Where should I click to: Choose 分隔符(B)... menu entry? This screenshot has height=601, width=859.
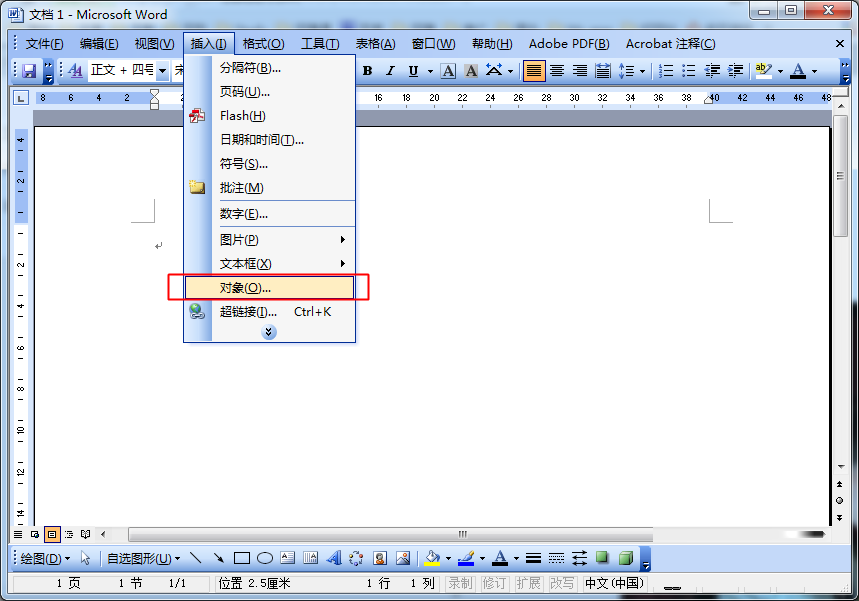tap(269, 68)
